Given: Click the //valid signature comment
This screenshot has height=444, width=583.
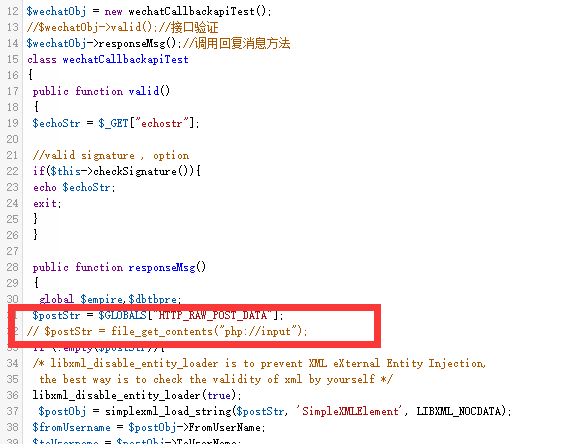Looking at the screenshot, I should tap(110, 155).
